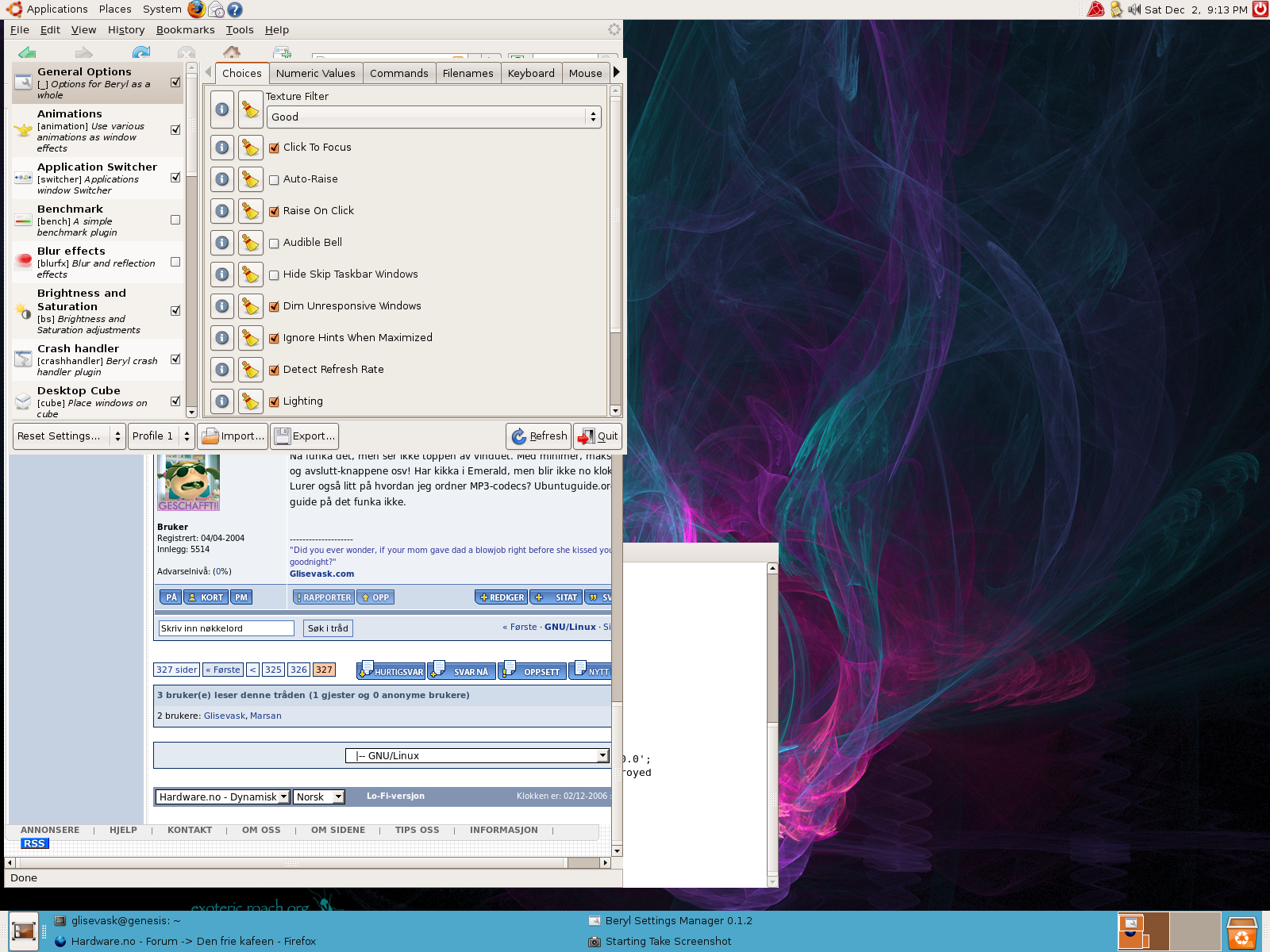Viewport: 1270px width, 952px height.
Task: Select the Desktop Cube plugin icon
Action: click(23, 401)
